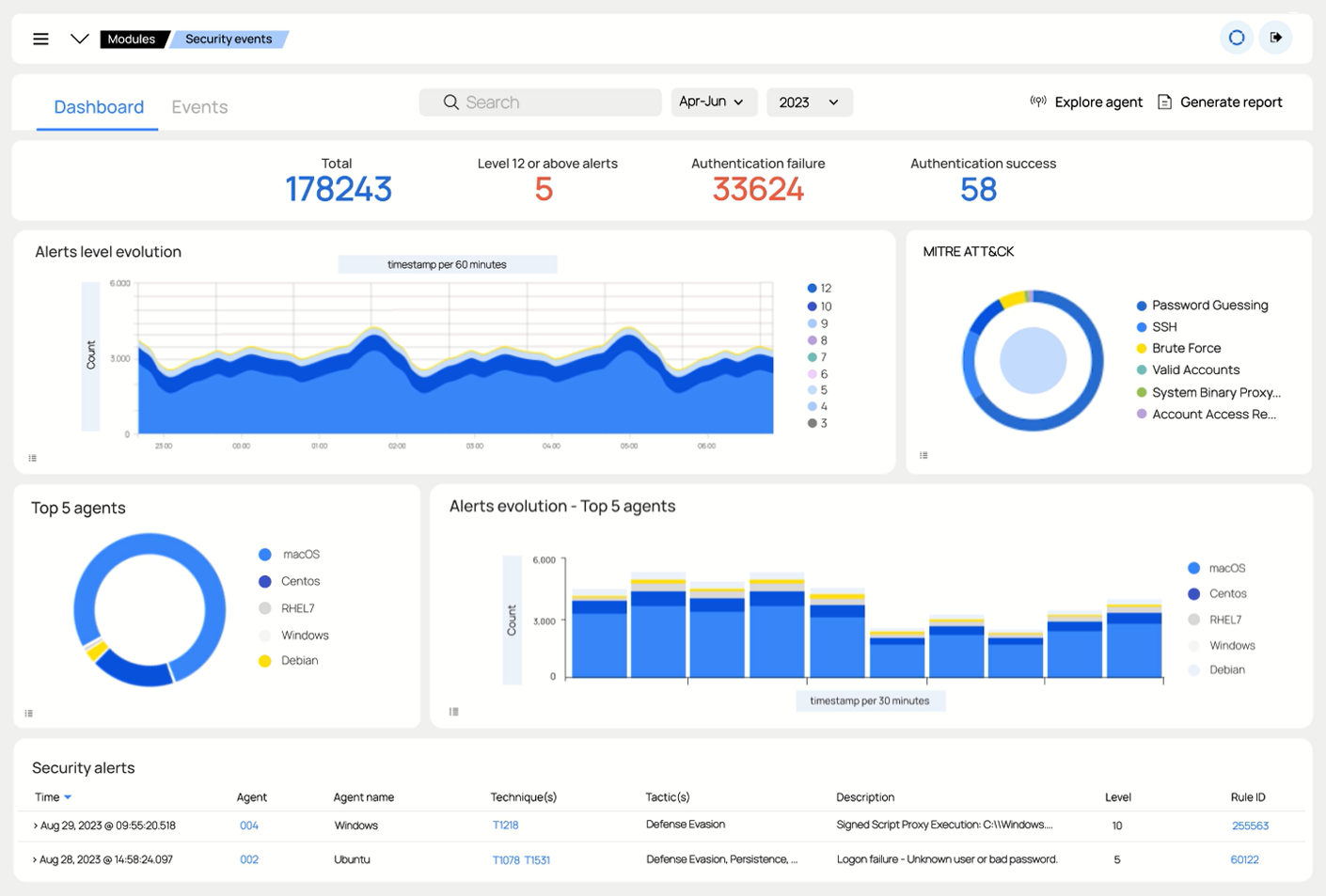This screenshot has width=1326, height=896.
Task: Open the hamburger menu
Action: coord(40,39)
